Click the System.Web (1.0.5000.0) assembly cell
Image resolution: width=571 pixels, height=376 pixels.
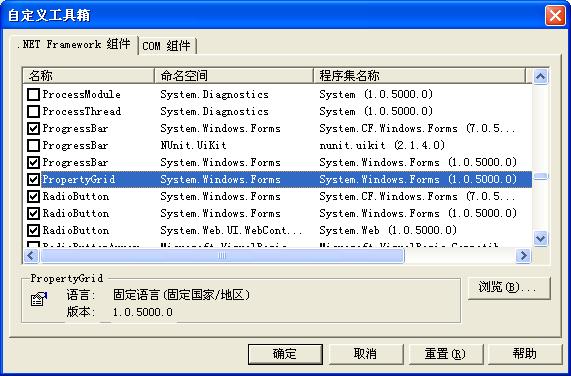click(x=388, y=230)
